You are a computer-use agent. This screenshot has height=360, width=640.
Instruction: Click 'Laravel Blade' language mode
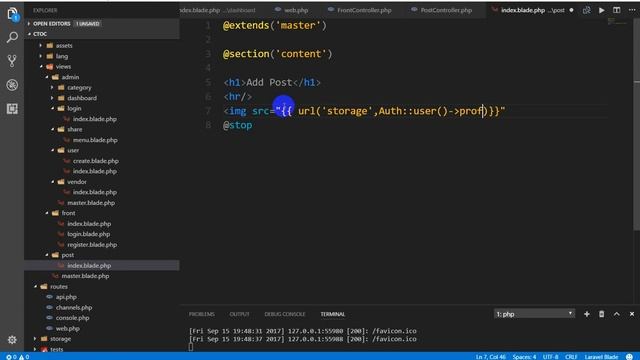point(601,357)
